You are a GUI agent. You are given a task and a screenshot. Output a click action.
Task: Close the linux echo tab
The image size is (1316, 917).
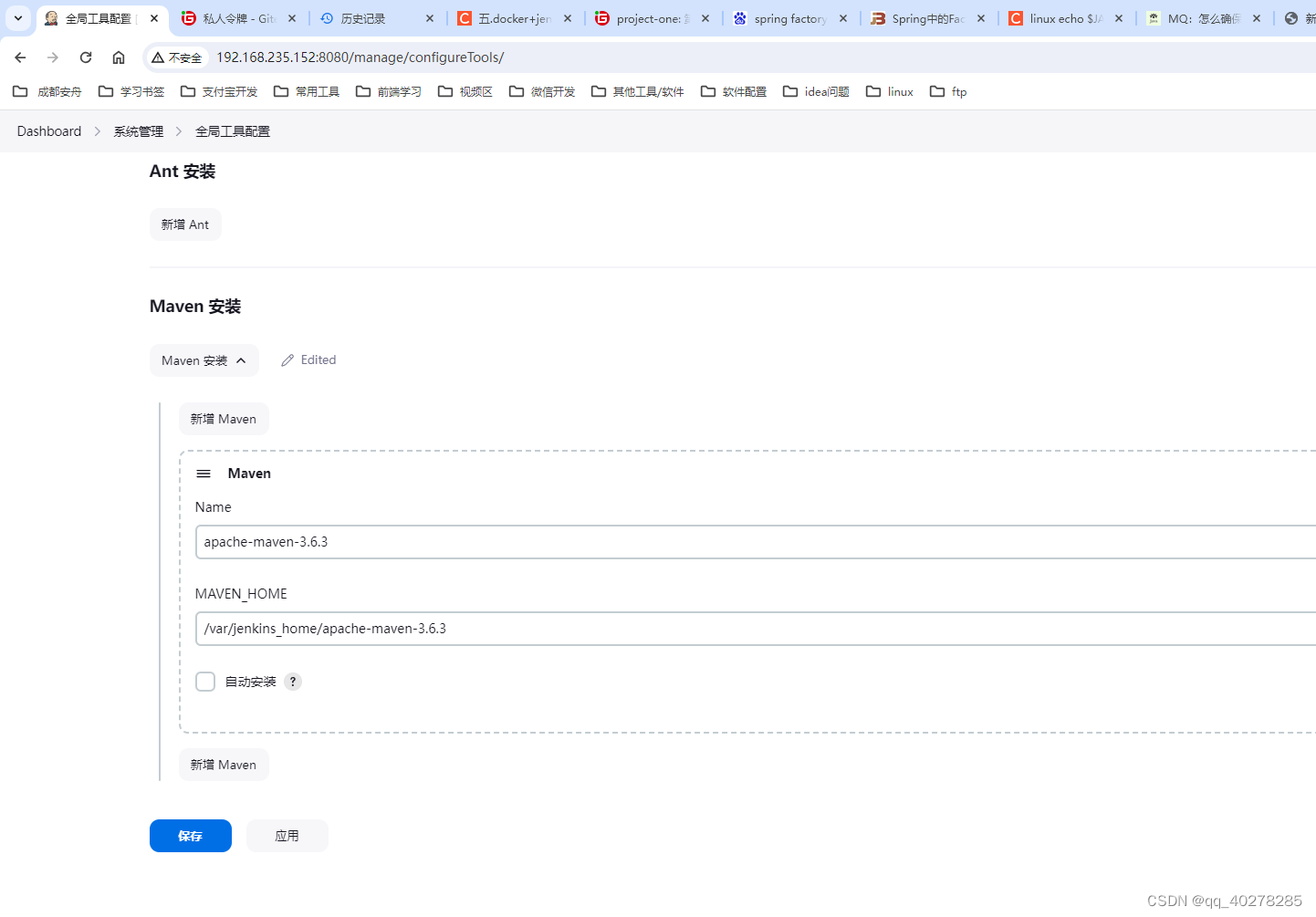[x=1119, y=18]
